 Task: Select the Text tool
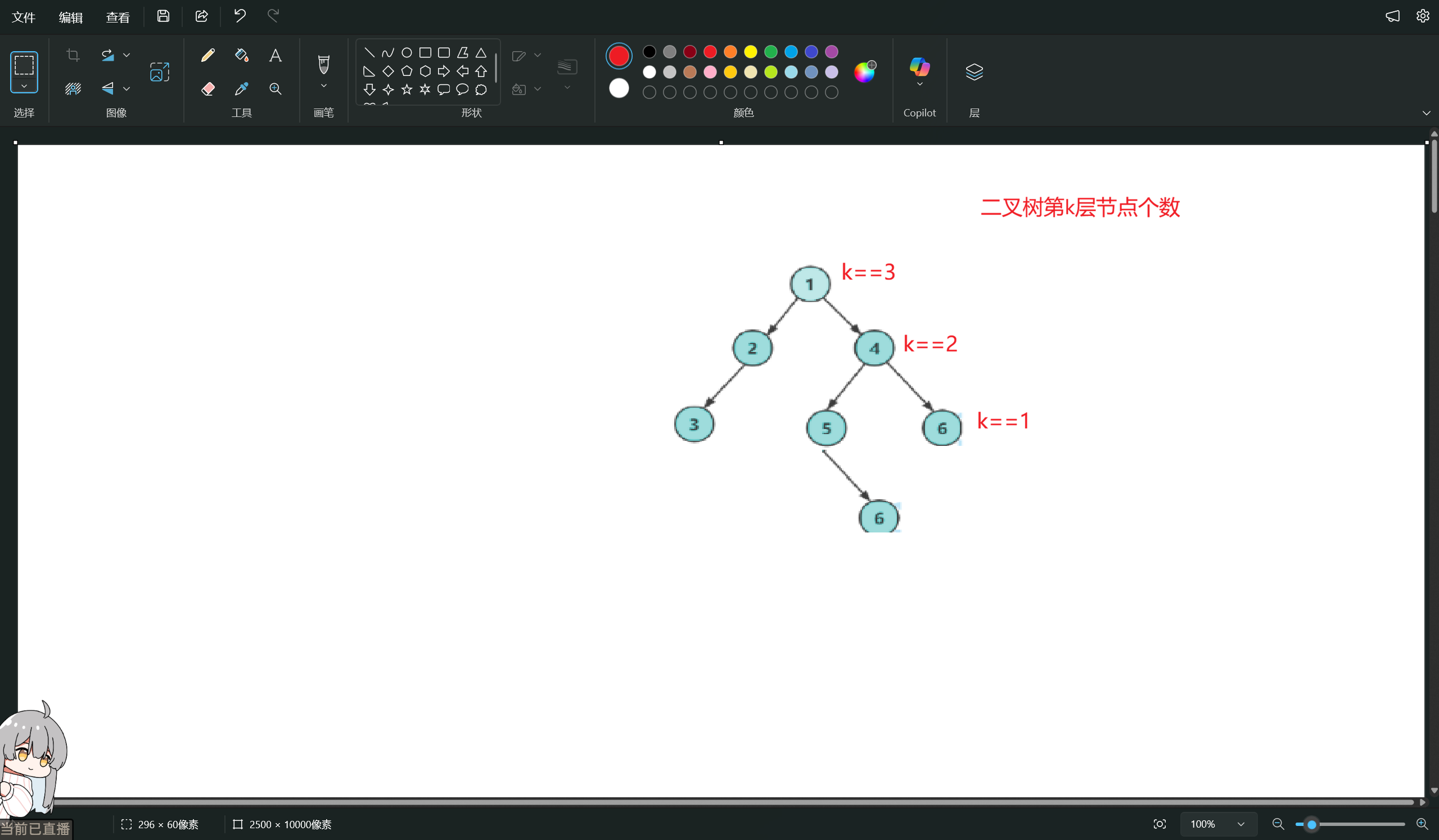275,56
